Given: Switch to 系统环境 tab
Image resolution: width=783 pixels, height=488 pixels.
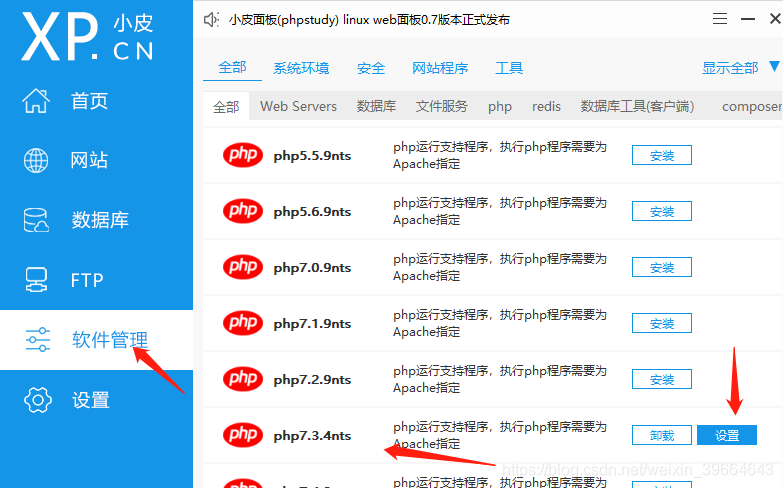Looking at the screenshot, I should pyautogui.click(x=301, y=68).
